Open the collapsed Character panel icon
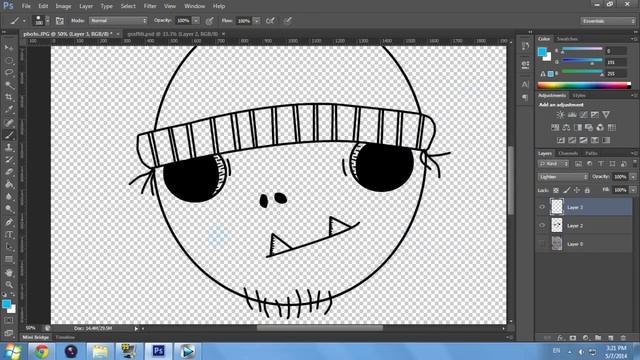The image size is (640, 360). coord(525,84)
